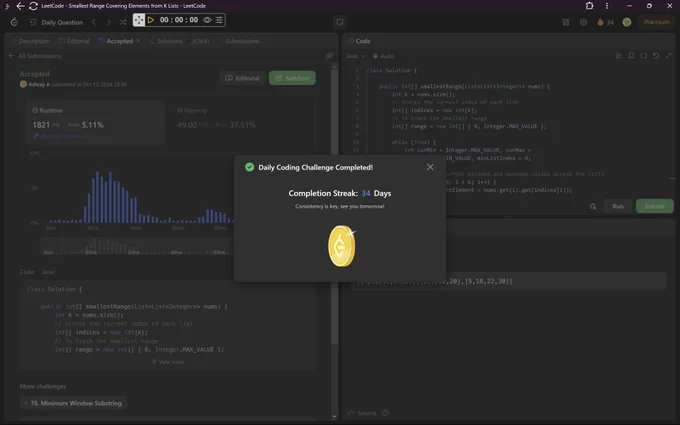The image size is (680, 425).
Task: Click the Premium button
Action: [x=657, y=22]
